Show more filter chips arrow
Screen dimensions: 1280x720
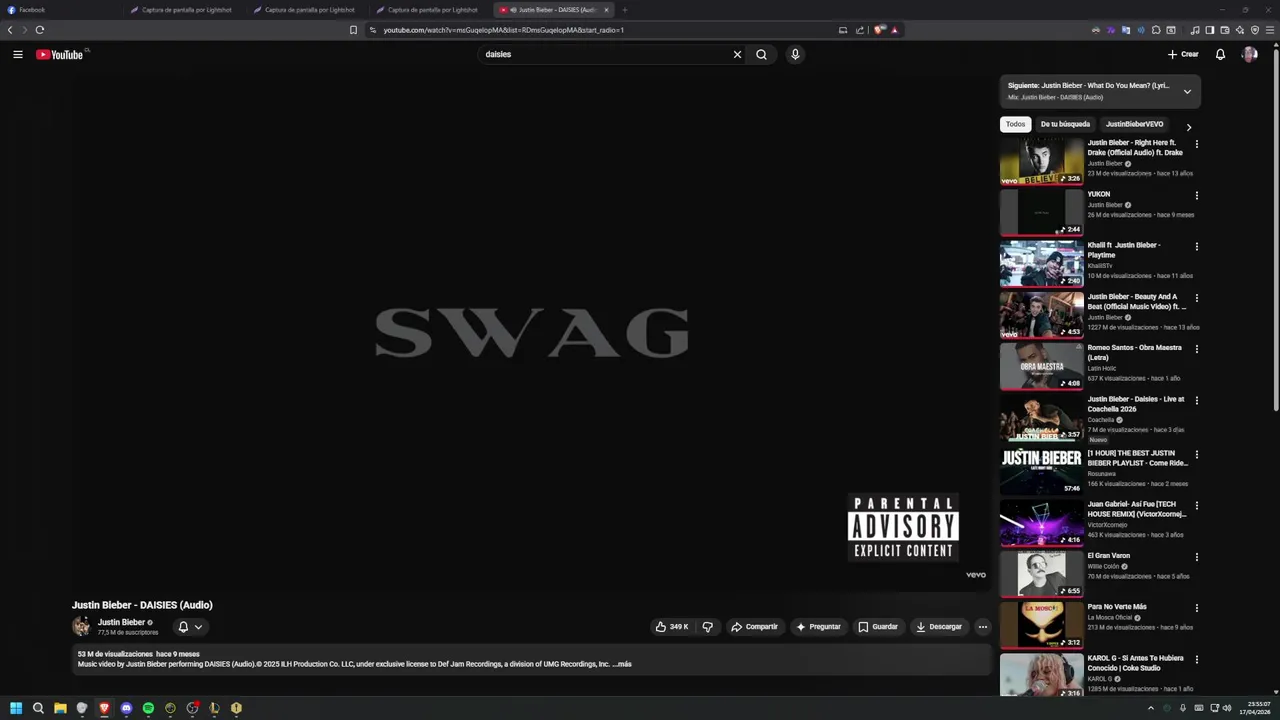click(1188, 127)
